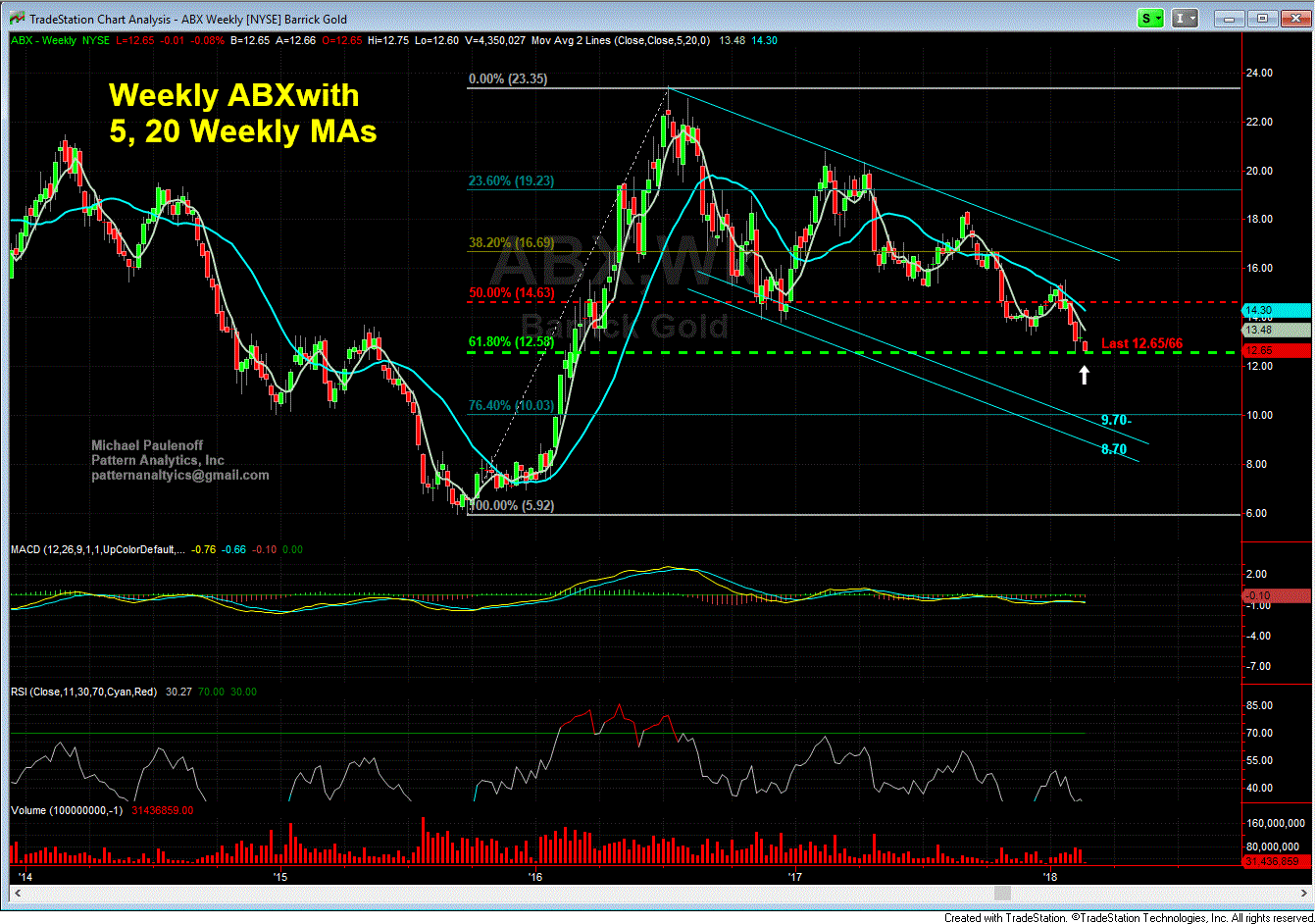Click the 24.00 price axis label

pyautogui.click(x=1259, y=73)
